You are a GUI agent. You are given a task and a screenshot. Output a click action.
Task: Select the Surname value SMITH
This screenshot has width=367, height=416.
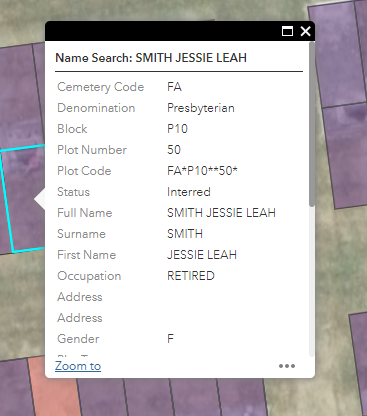(x=185, y=234)
